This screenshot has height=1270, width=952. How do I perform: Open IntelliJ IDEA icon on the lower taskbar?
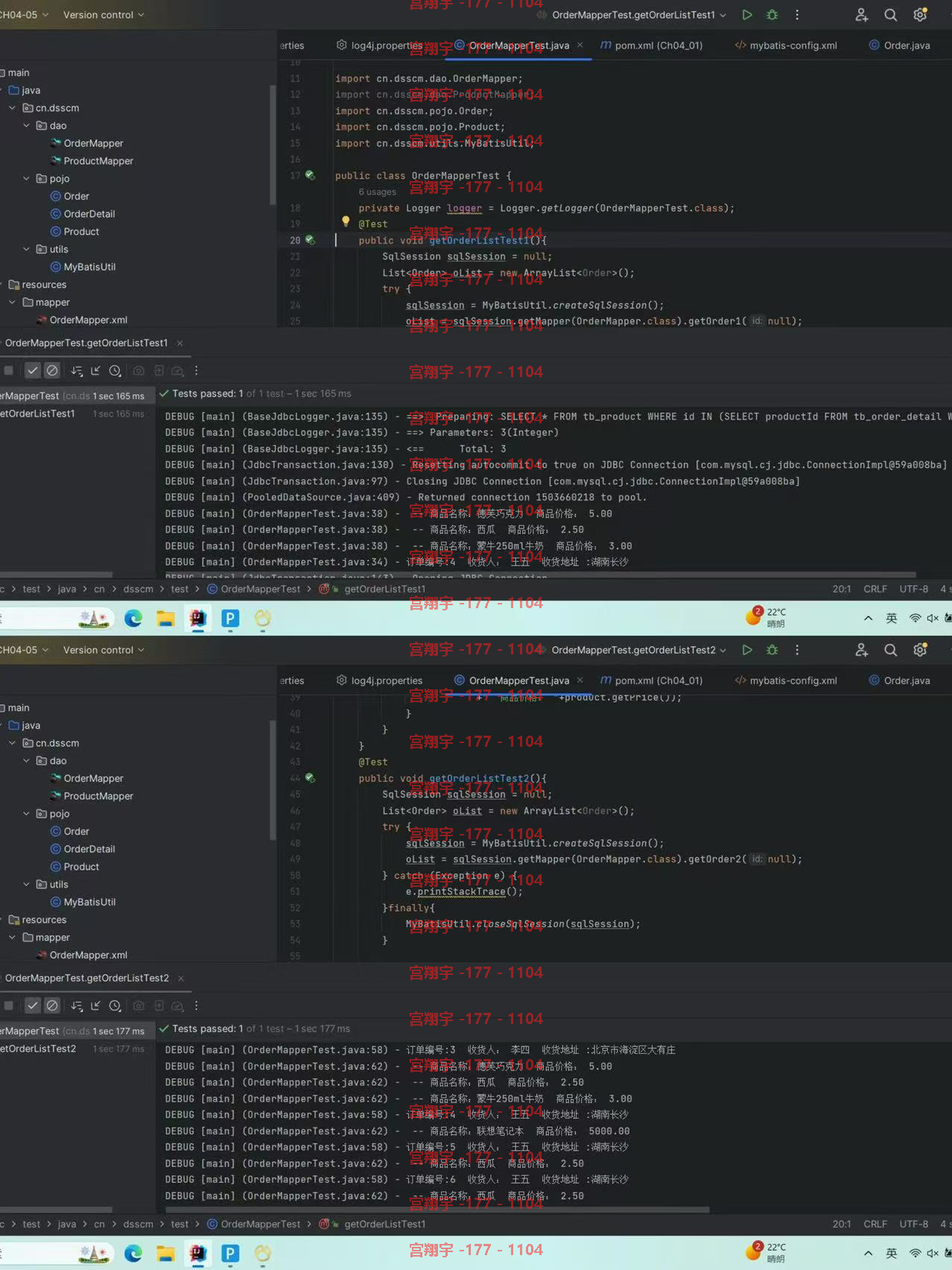click(x=197, y=1254)
